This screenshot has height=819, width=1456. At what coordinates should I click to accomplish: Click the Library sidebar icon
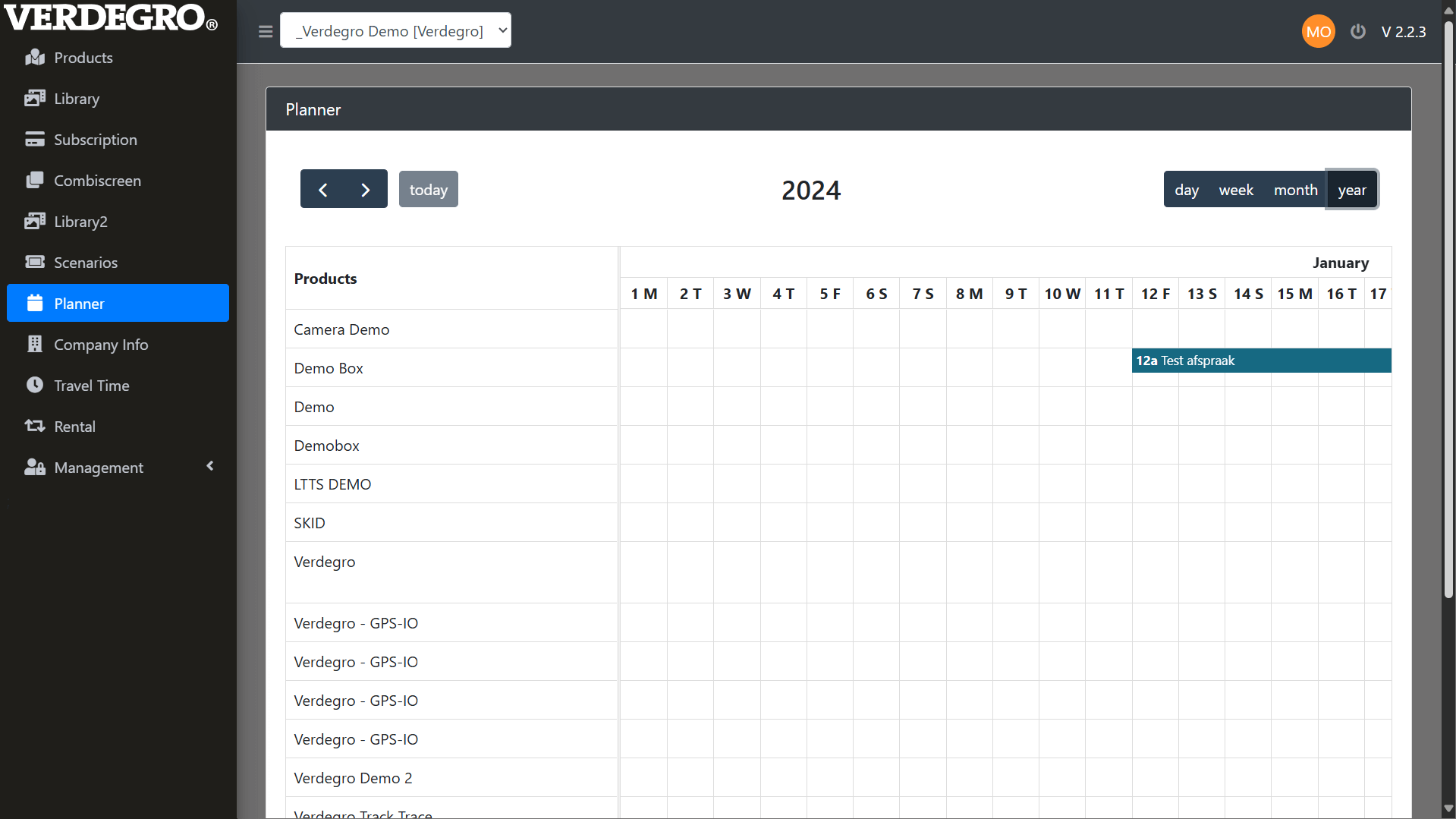point(35,99)
